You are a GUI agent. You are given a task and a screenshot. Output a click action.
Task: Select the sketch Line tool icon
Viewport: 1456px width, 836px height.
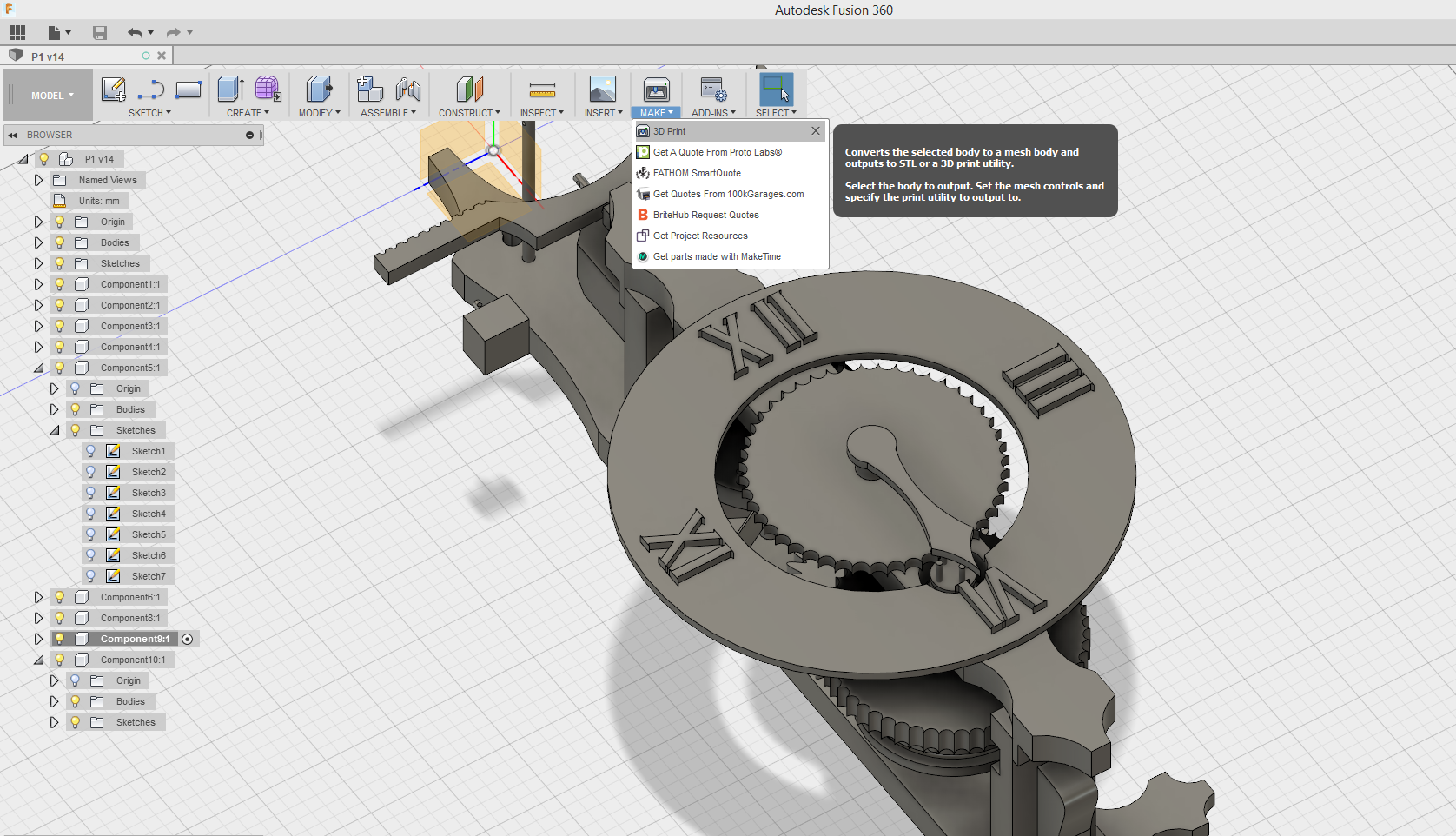click(151, 89)
